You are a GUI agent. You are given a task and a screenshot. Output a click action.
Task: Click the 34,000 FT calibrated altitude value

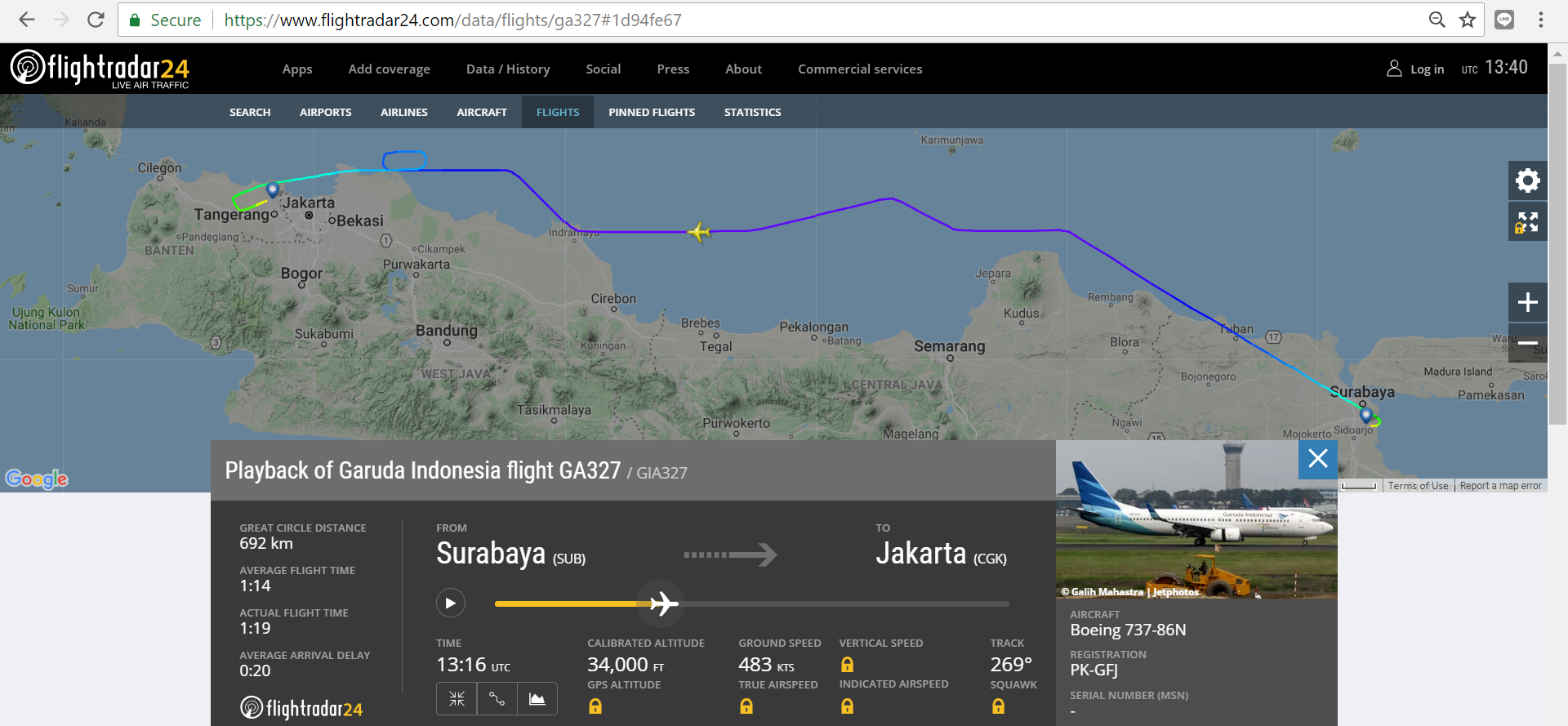click(626, 665)
